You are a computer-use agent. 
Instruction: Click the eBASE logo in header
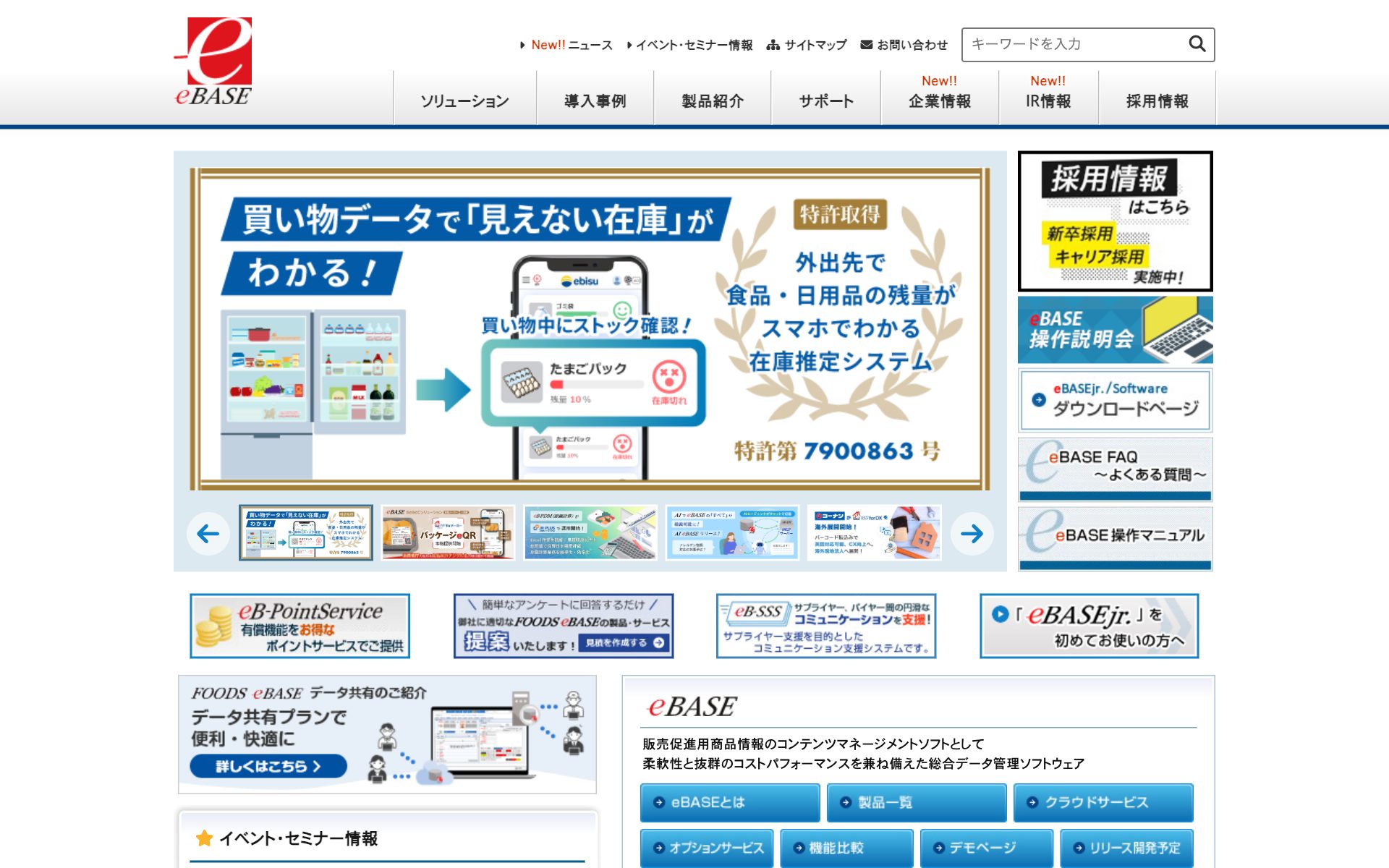pyautogui.click(x=213, y=62)
